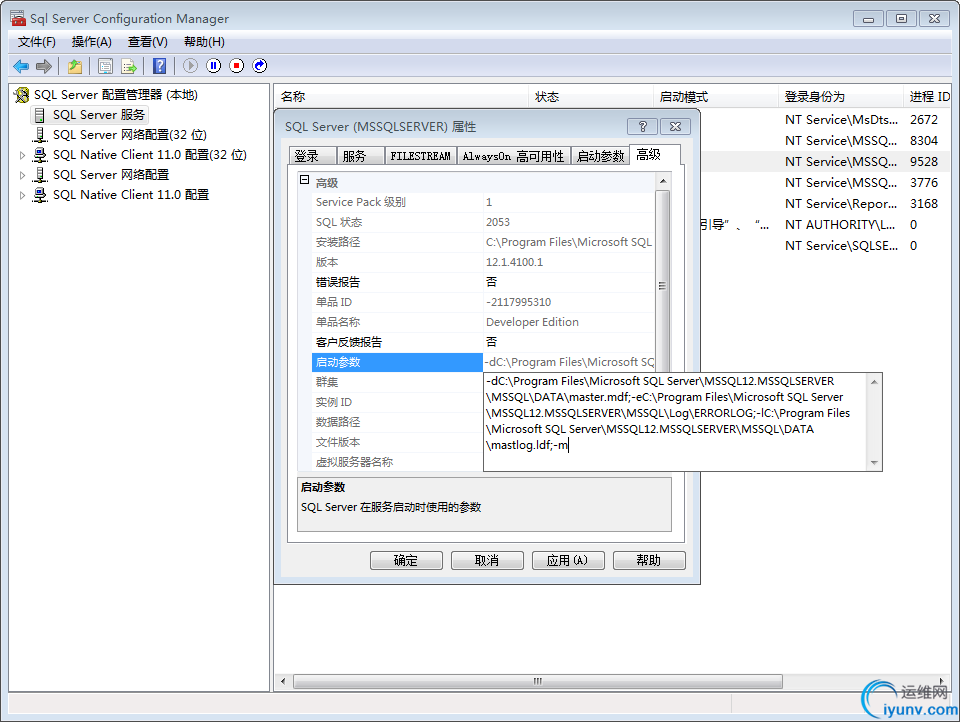Click the 启动模式 column header

(x=716, y=97)
